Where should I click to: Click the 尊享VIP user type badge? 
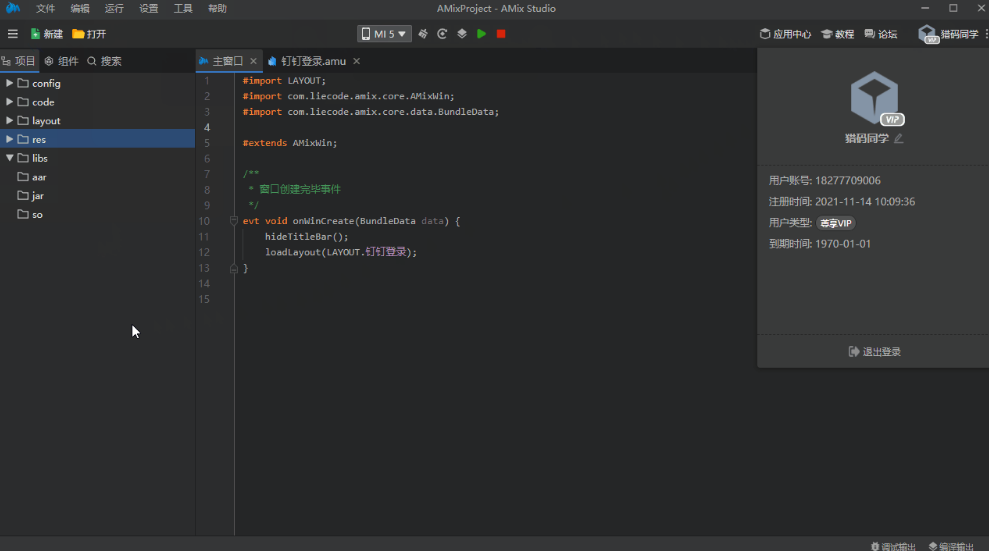[836, 223]
